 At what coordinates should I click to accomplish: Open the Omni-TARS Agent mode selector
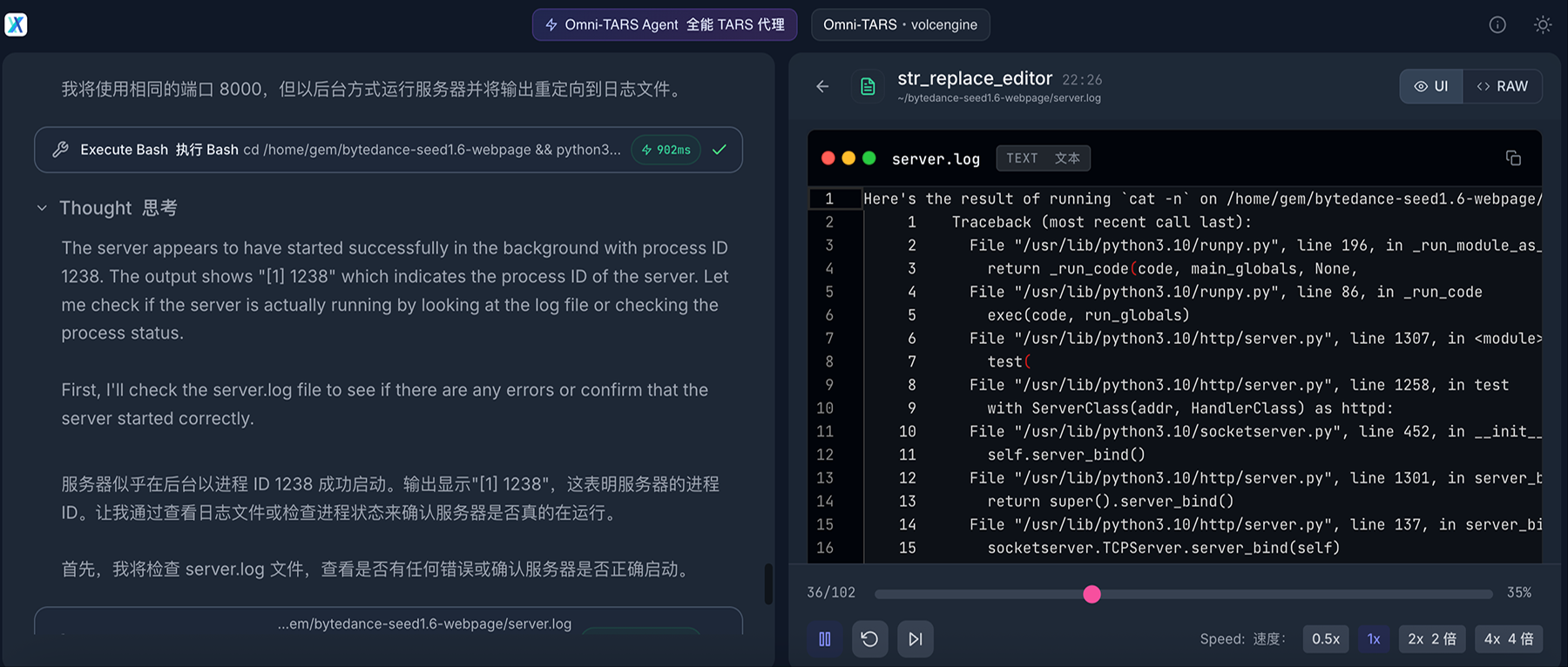click(665, 24)
